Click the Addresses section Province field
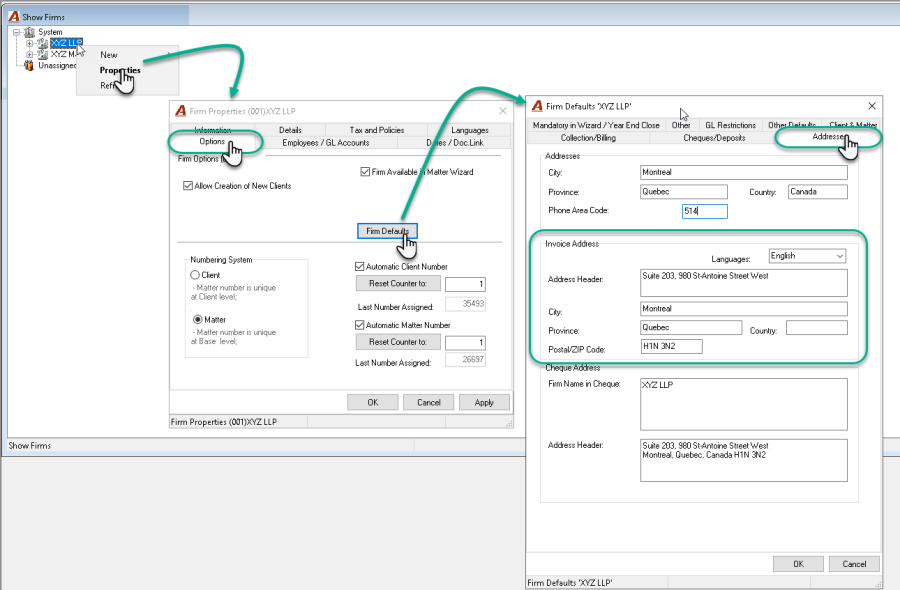Screen dimensions: 900x590 click(x=684, y=192)
